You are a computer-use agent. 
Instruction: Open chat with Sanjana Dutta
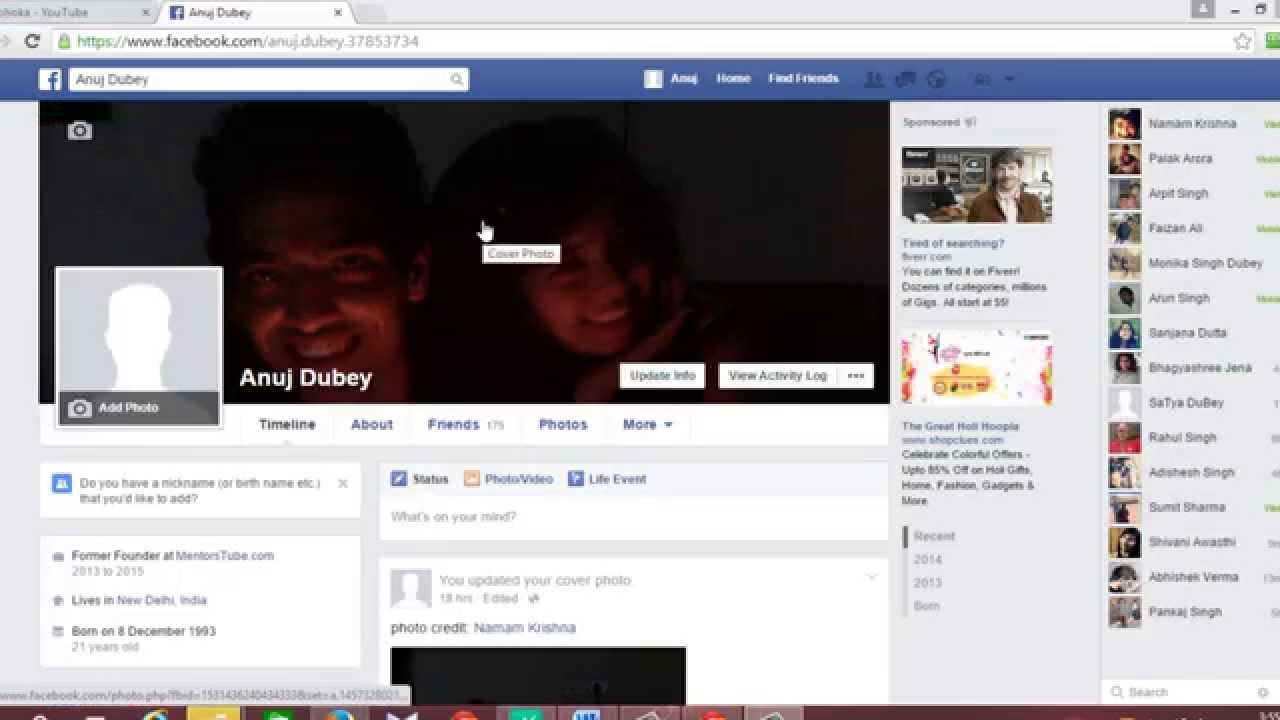1192,333
